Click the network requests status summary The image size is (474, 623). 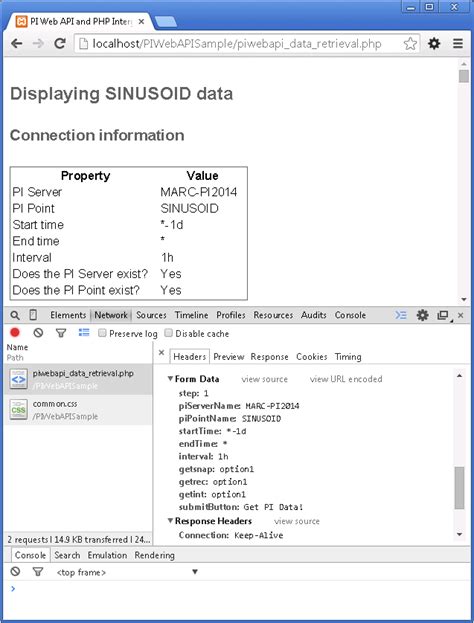click(x=79, y=540)
